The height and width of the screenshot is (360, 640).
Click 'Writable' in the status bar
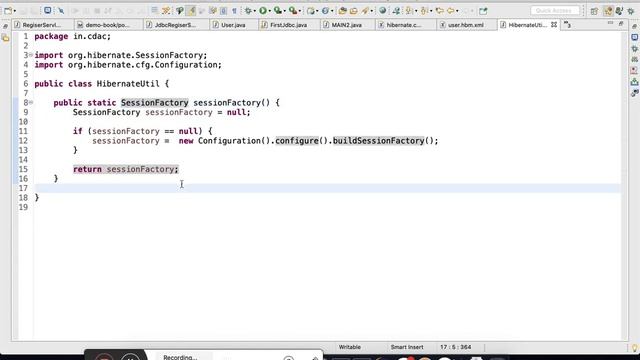tap(349, 347)
